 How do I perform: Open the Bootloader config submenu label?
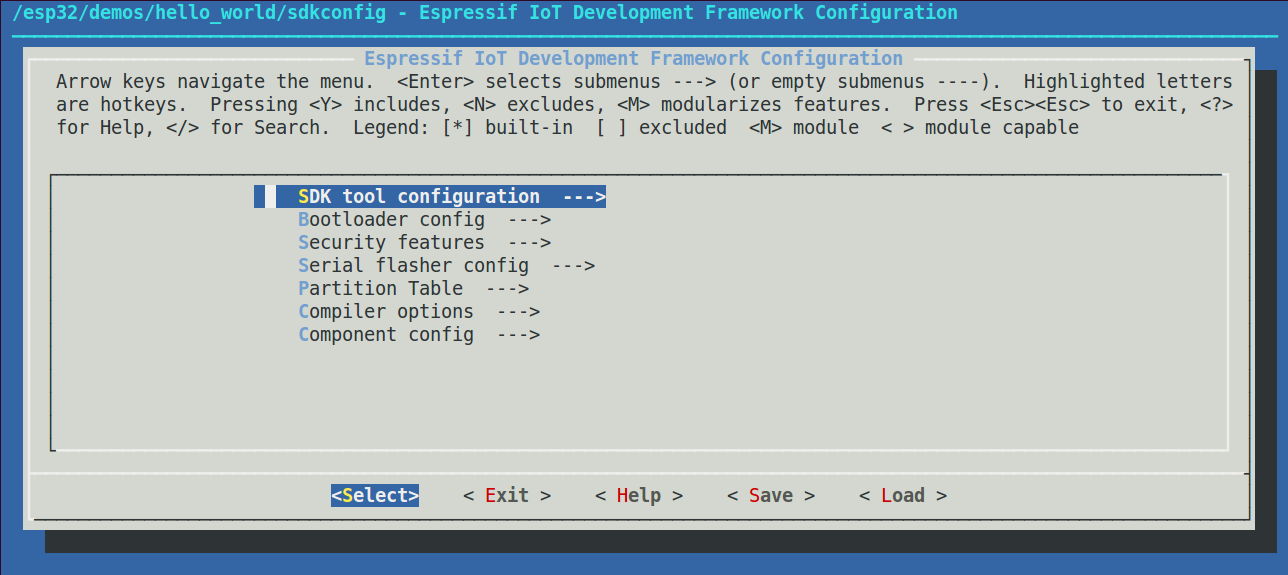(x=391, y=219)
